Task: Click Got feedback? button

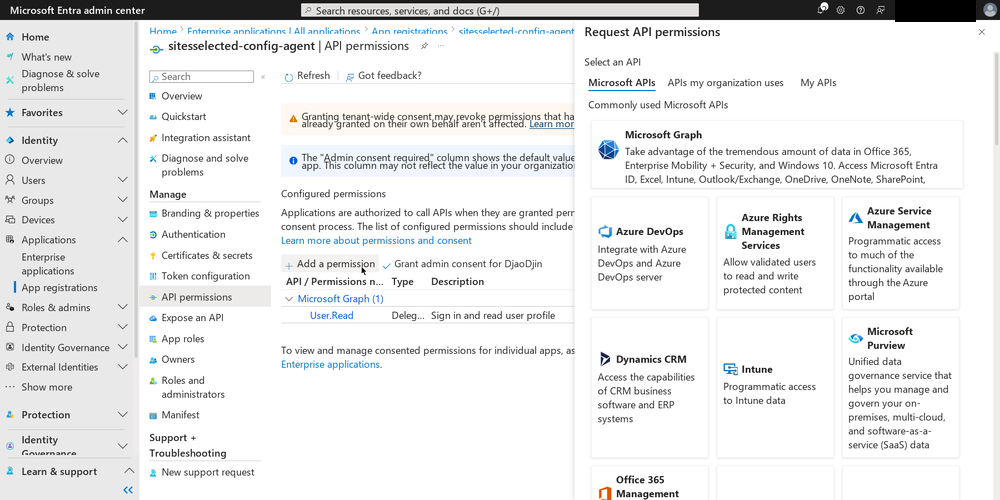Action: (x=383, y=76)
